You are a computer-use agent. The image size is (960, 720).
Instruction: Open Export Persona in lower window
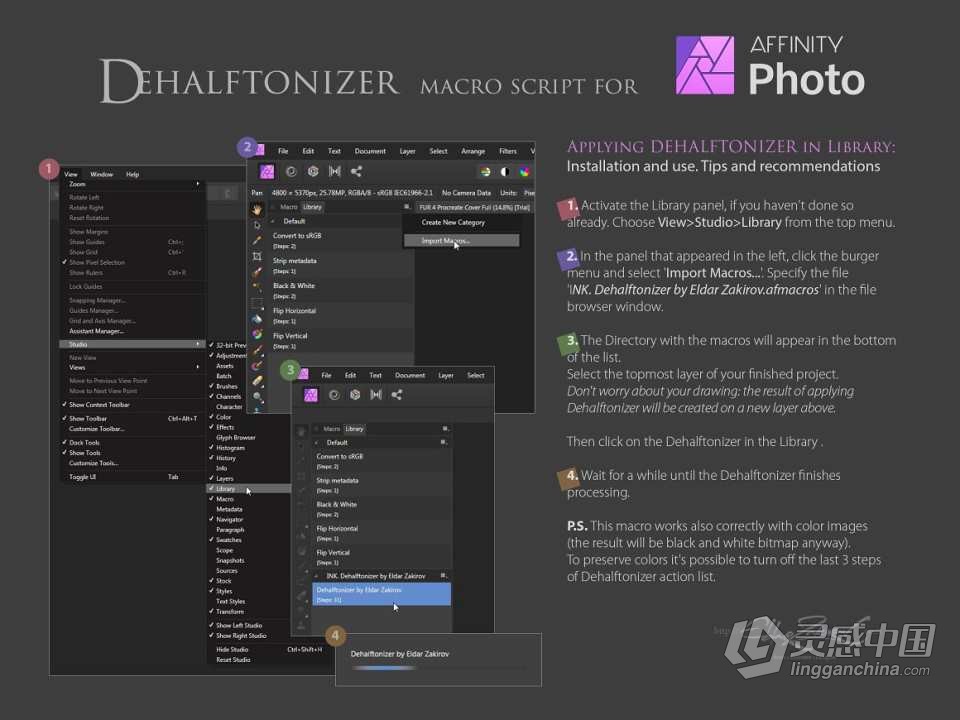[x=397, y=395]
